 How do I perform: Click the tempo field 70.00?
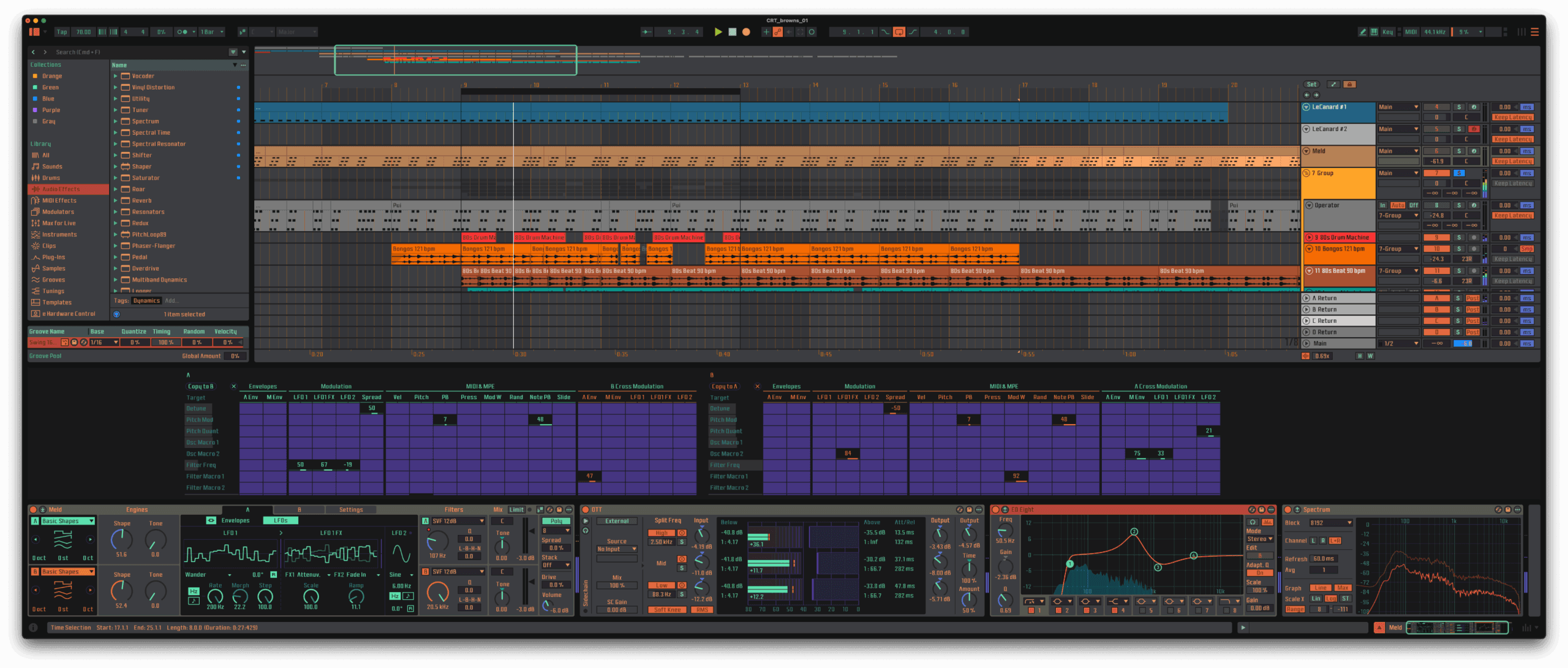point(83,32)
